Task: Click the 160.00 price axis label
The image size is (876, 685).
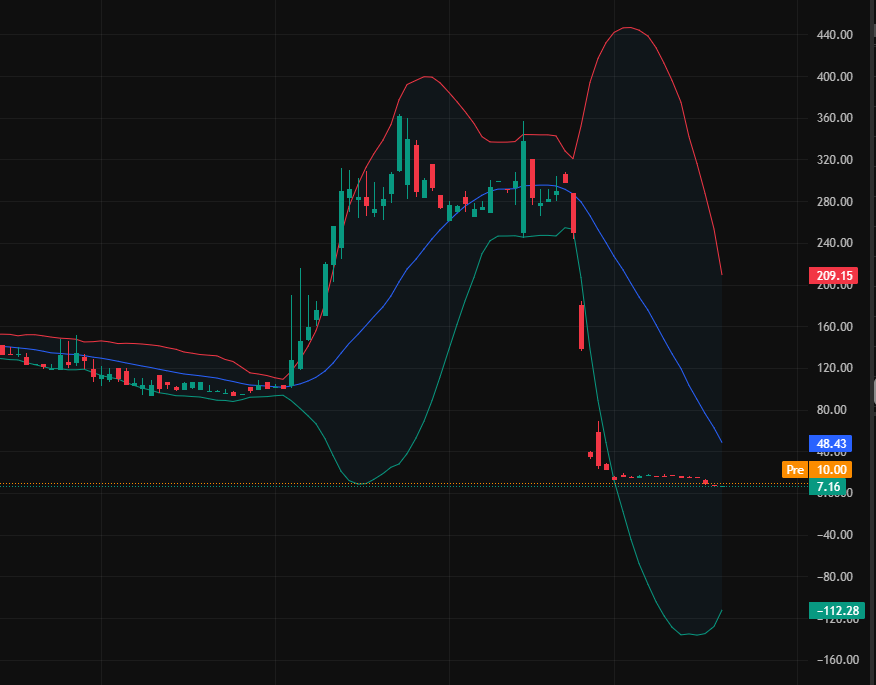Action: (x=835, y=326)
